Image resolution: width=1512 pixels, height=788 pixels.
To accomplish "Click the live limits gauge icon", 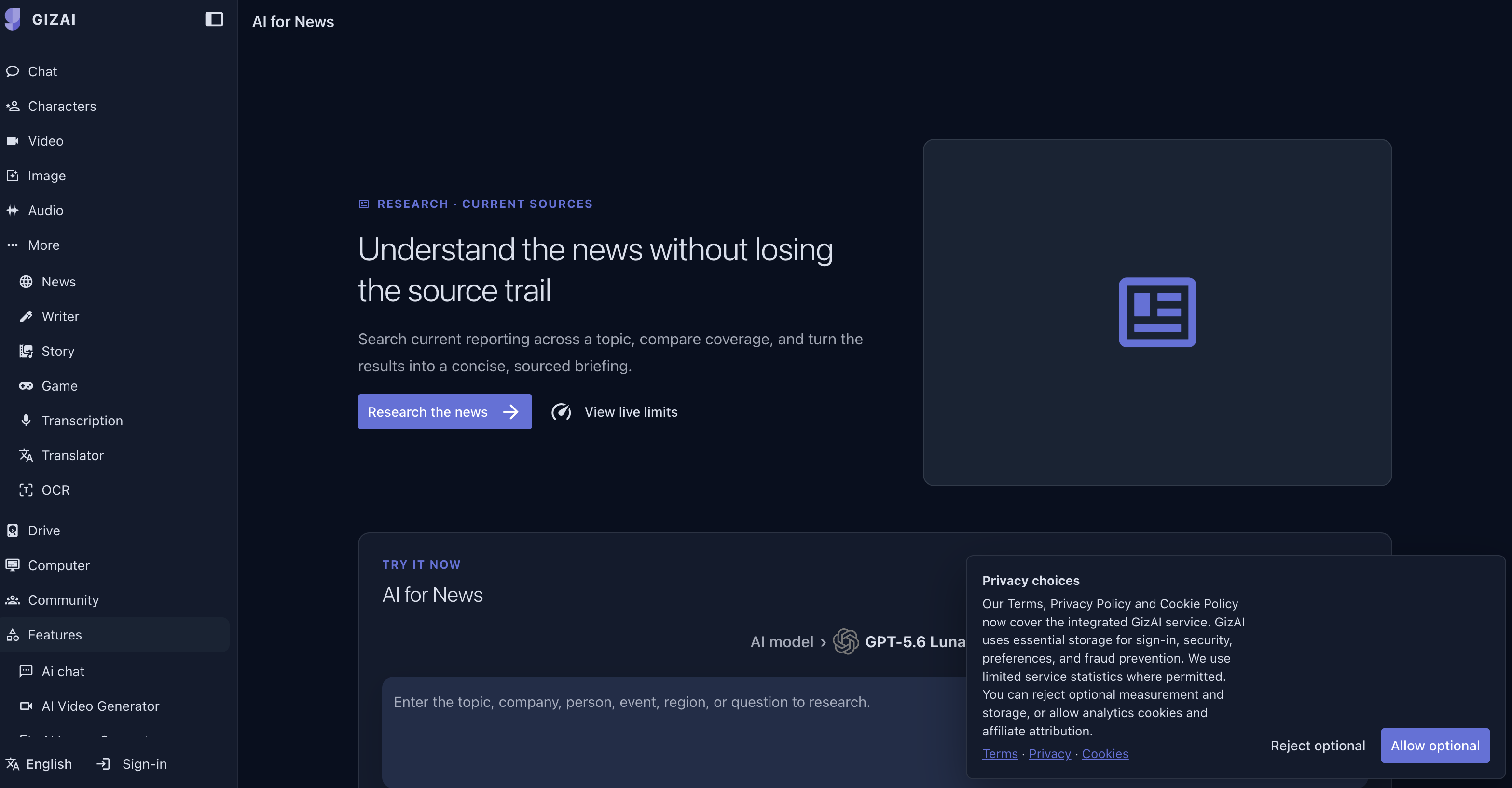I will [561, 412].
